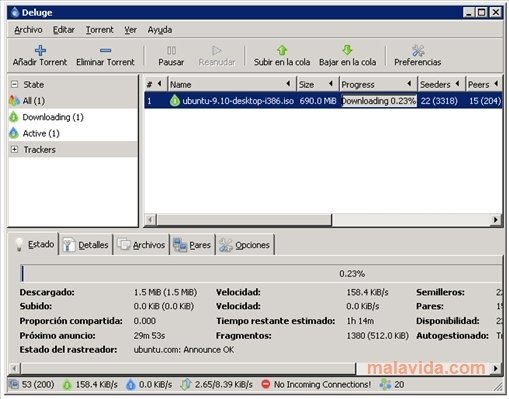Viewport: 509px width, 399px height.
Task: Click the lightbulb icon on the Estado tab
Action: (x=19, y=244)
